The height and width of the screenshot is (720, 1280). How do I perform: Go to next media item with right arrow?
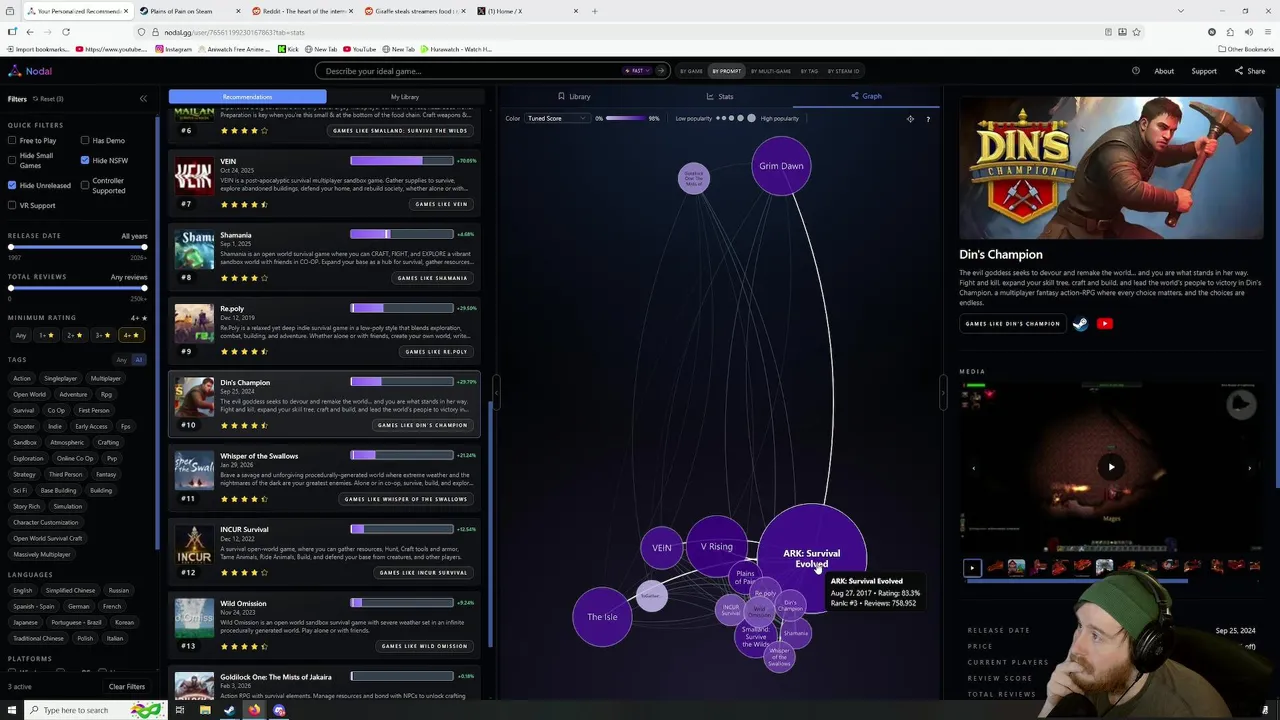(1249, 467)
